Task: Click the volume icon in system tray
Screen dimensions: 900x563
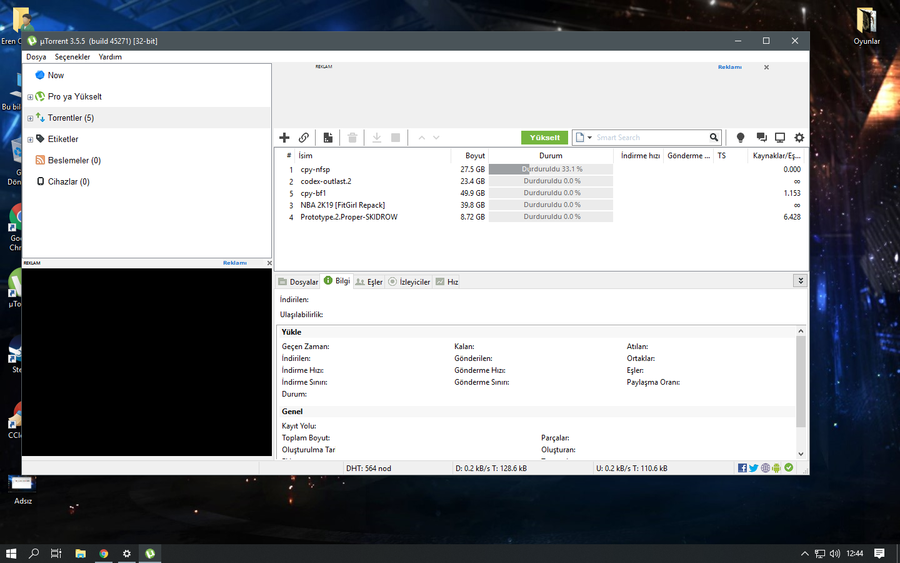Action: coord(835,554)
